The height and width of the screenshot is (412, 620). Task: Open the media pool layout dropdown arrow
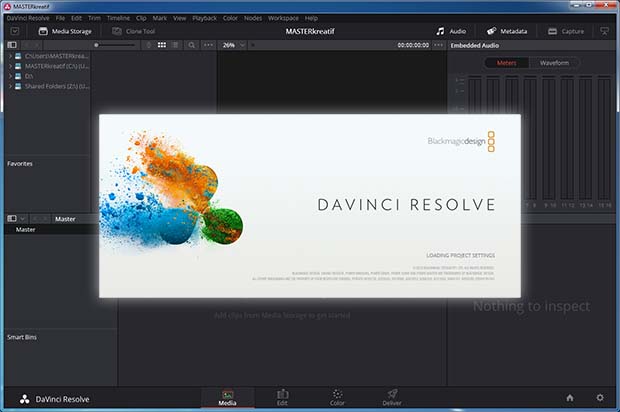23,219
